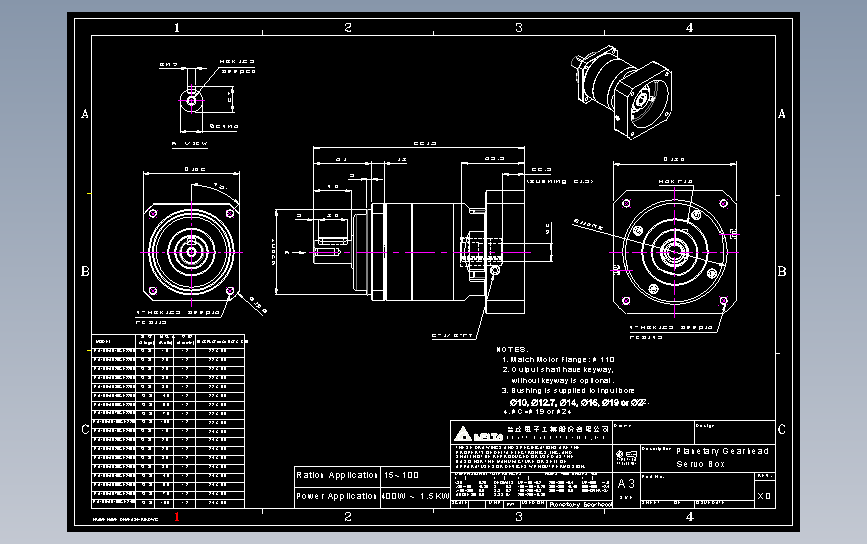Click the 'Design' cell in title block
Viewport: 867px width, 544px height.
pos(735,432)
